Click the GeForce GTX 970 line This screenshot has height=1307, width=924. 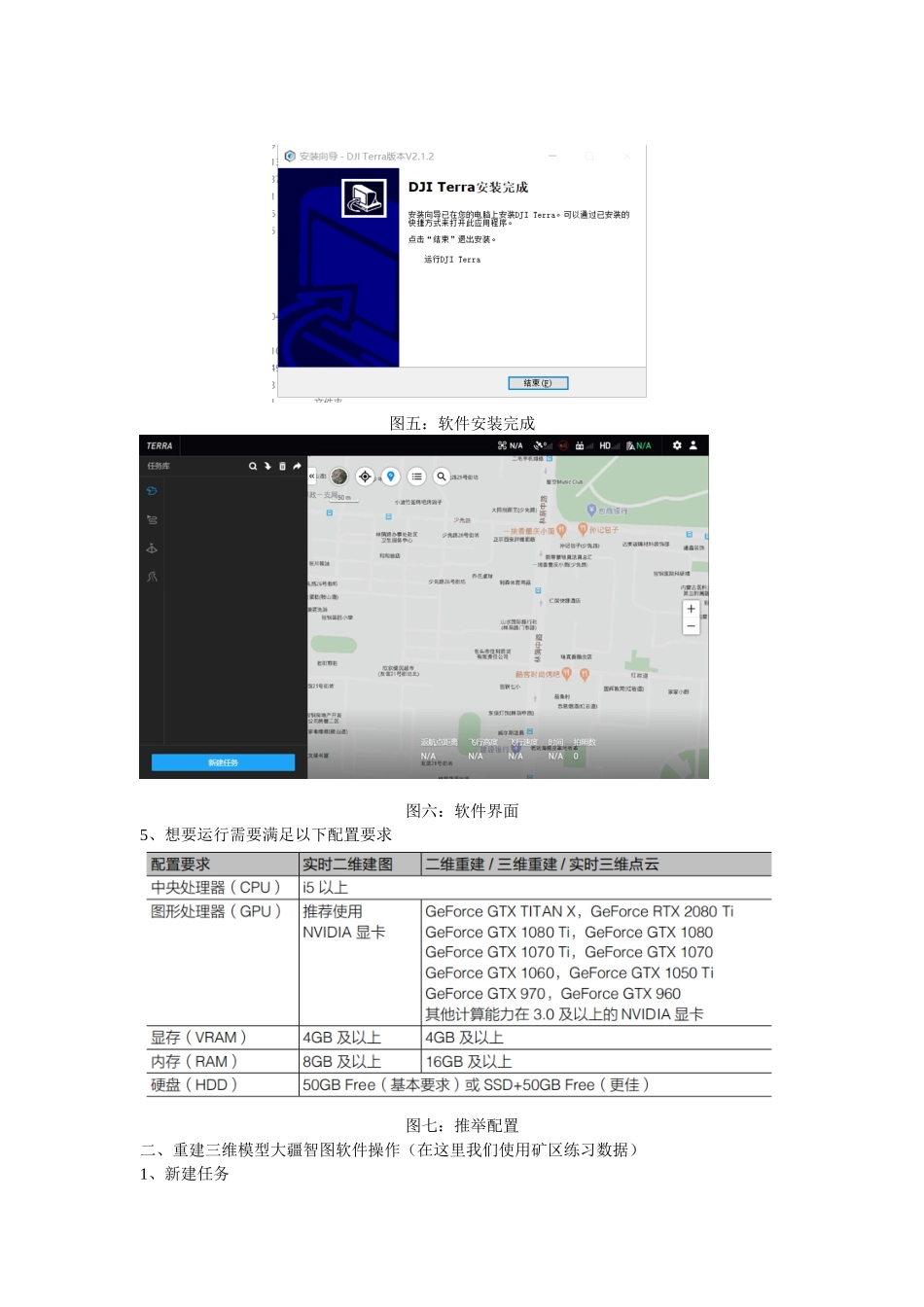coord(552,993)
